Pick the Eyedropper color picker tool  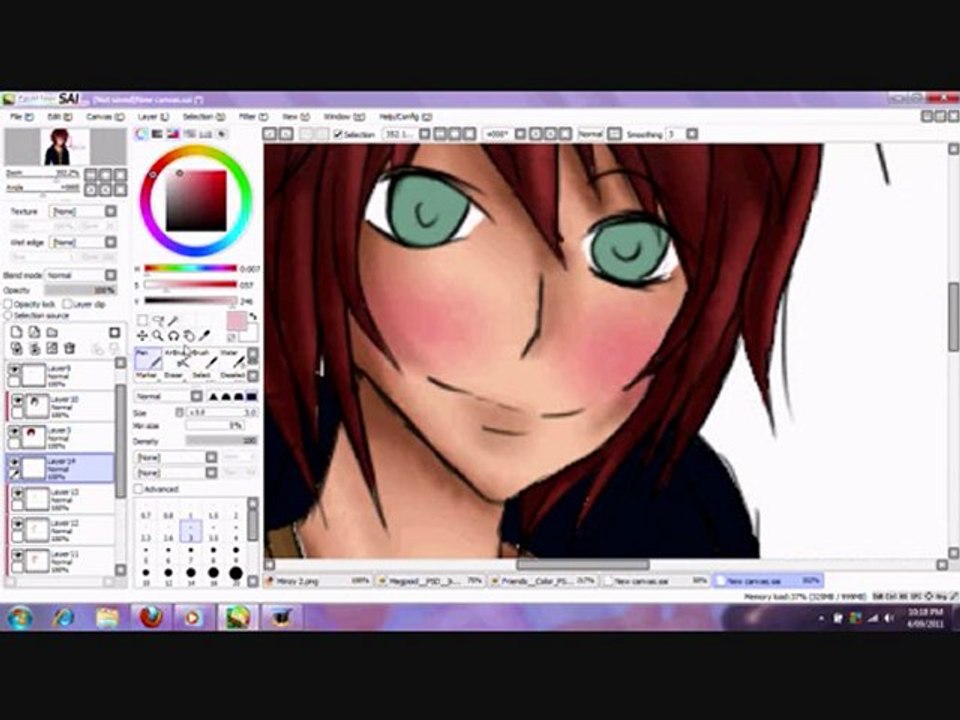pos(204,336)
